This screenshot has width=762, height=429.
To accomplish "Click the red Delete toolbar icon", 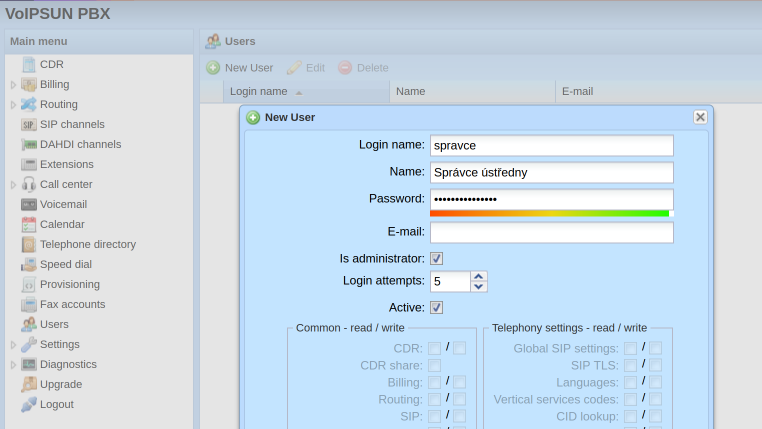I will [x=345, y=68].
